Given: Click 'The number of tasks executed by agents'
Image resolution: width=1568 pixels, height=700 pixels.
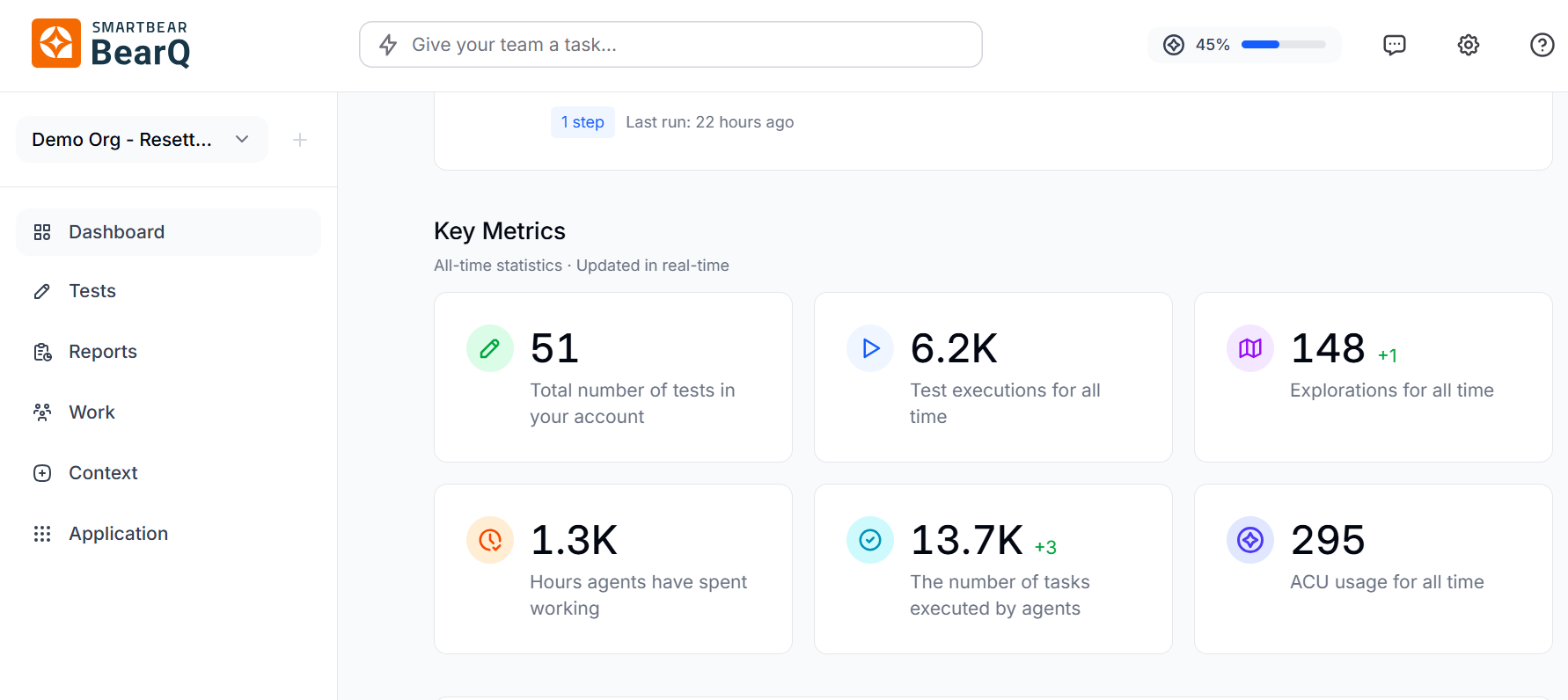Looking at the screenshot, I should (1000, 595).
